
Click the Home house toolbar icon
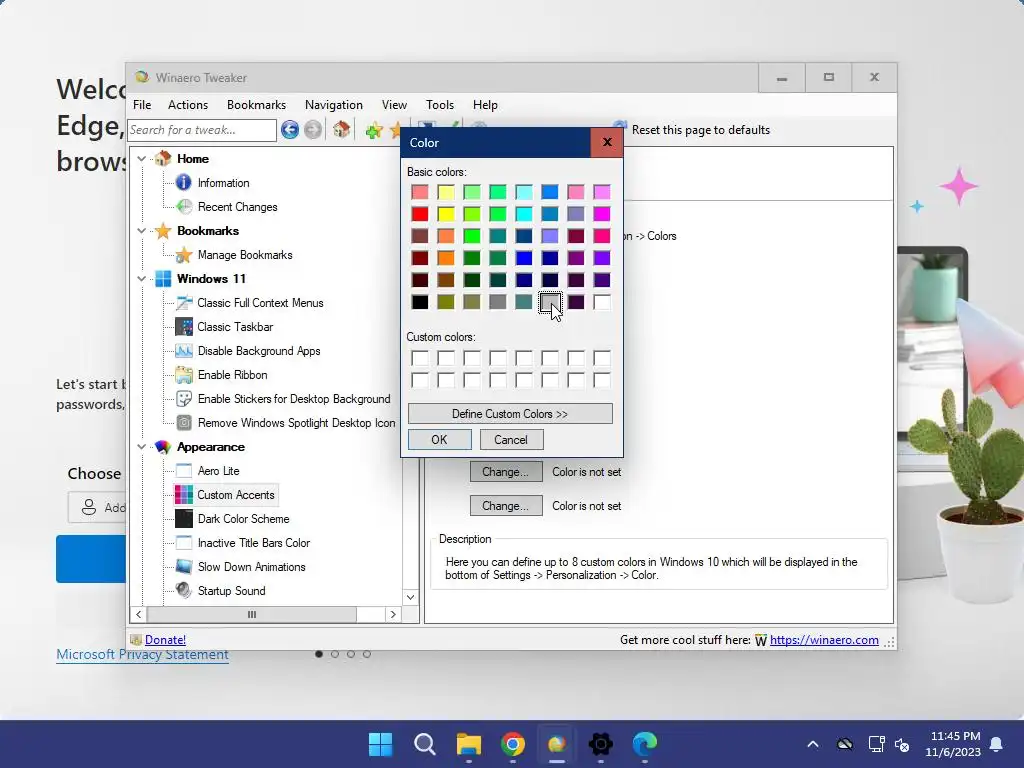click(341, 129)
